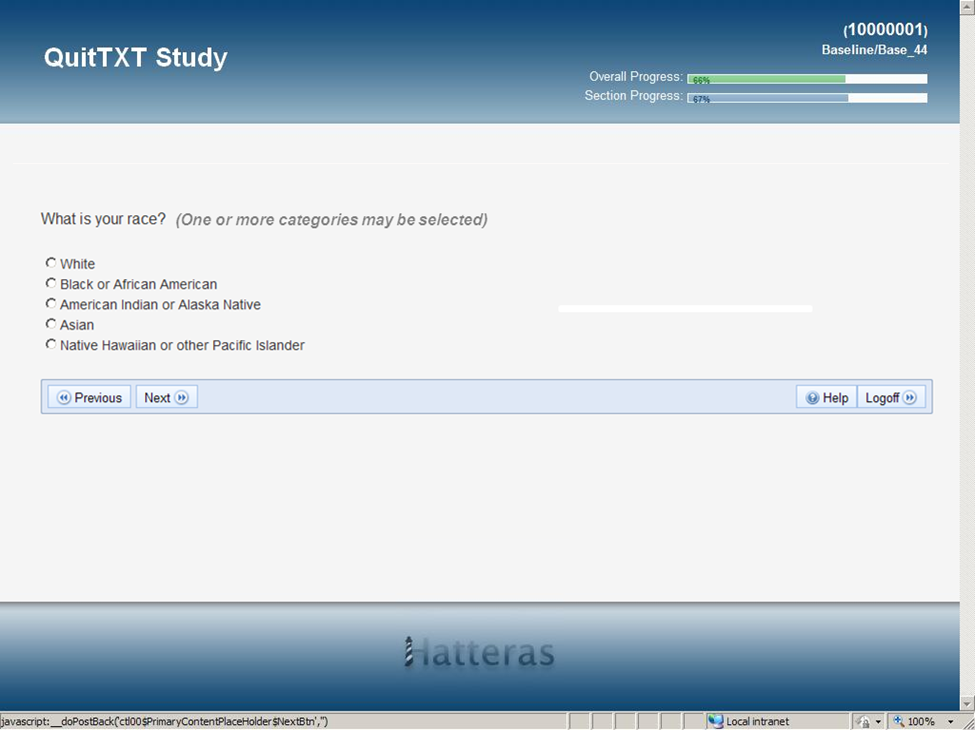Click the QuitTXT Study title
975x730 pixels.
[x=136, y=57]
